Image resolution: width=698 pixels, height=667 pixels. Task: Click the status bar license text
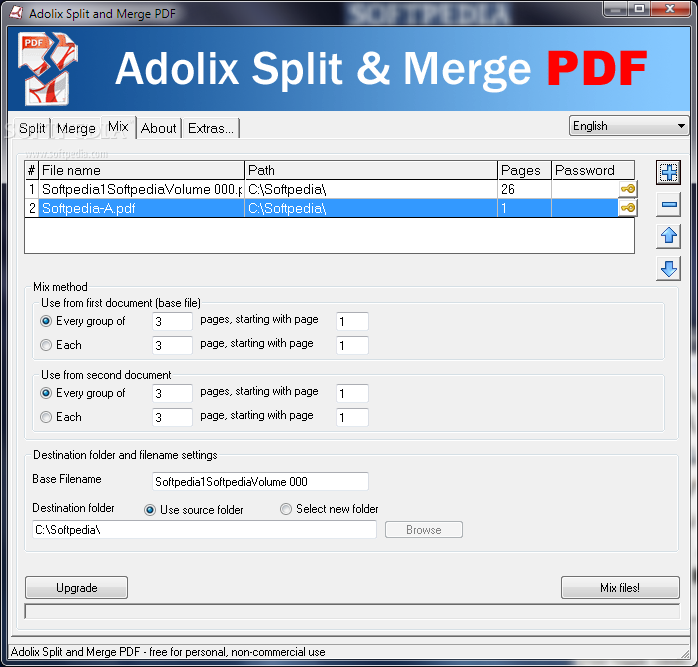click(x=168, y=652)
